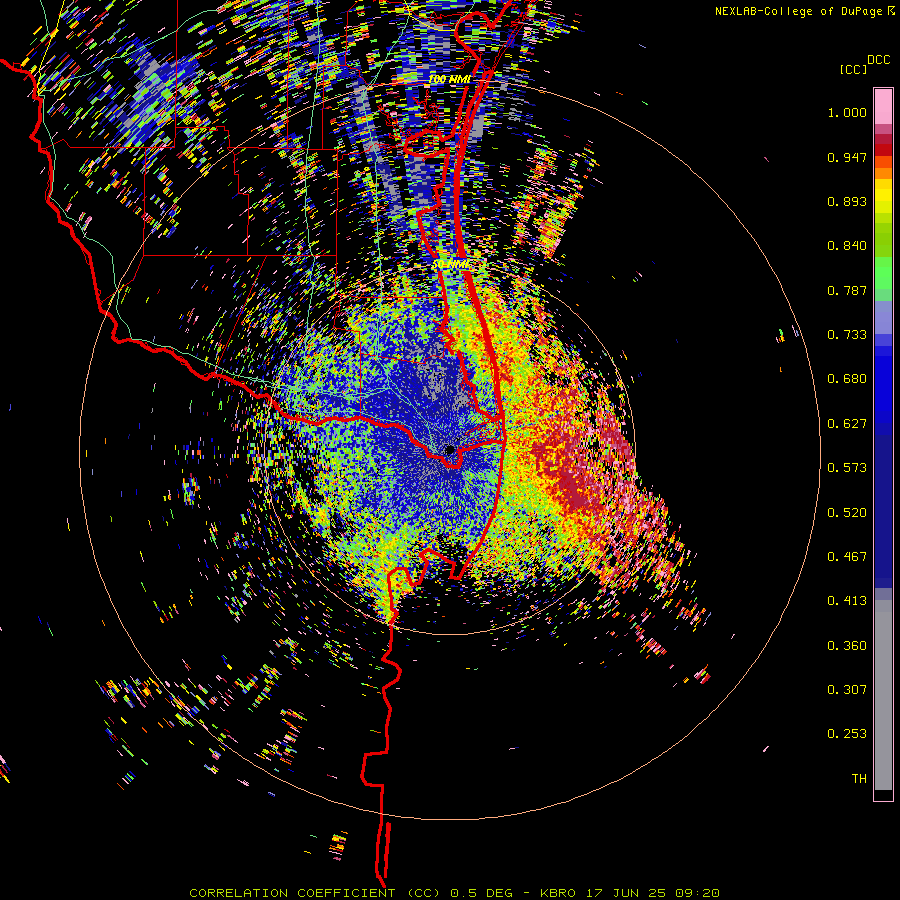Click the 0.520 legend value
The height and width of the screenshot is (900, 900).
(x=847, y=513)
